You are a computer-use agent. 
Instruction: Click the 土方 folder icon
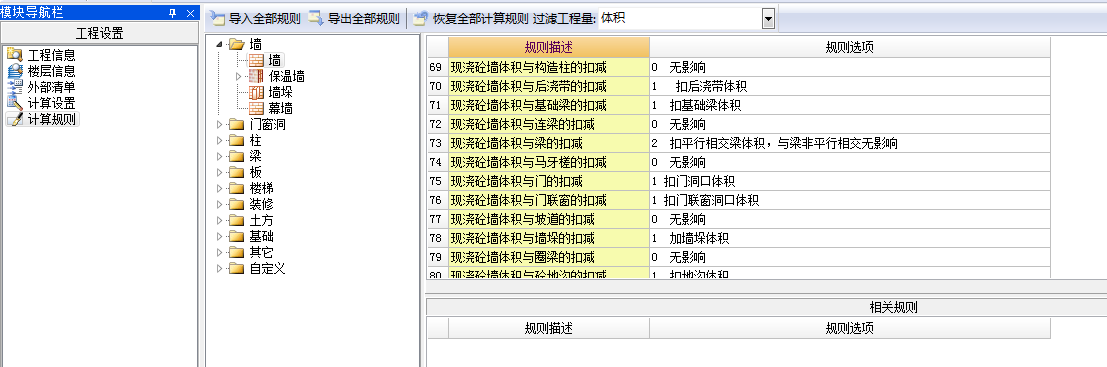tap(237, 221)
